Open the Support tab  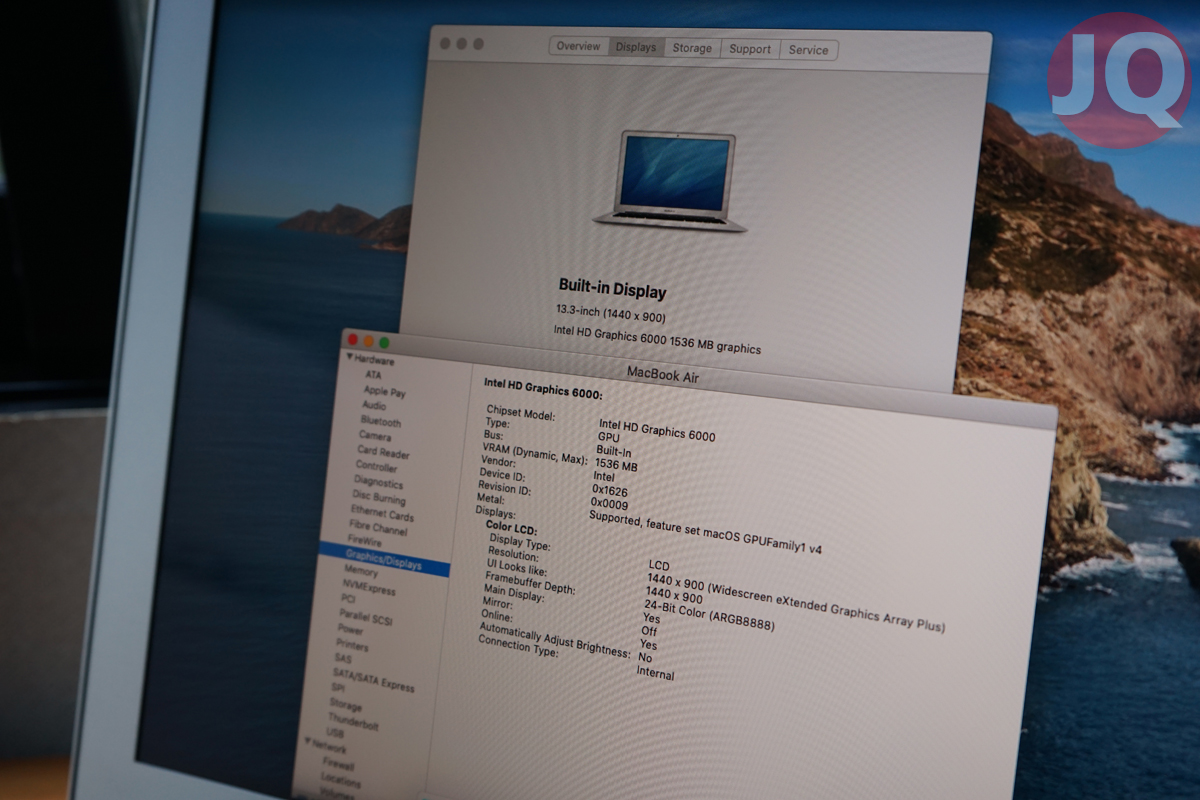click(x=750, y=49)
